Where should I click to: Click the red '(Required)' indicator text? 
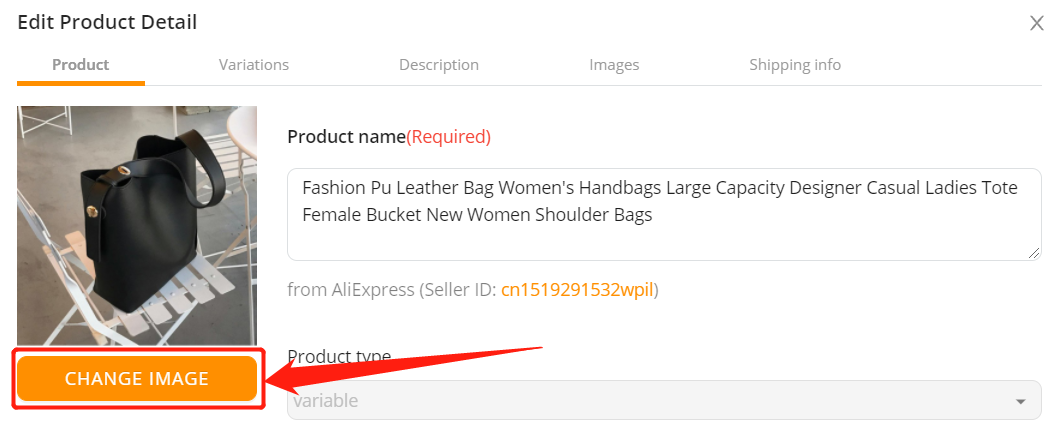coord(448,137)
